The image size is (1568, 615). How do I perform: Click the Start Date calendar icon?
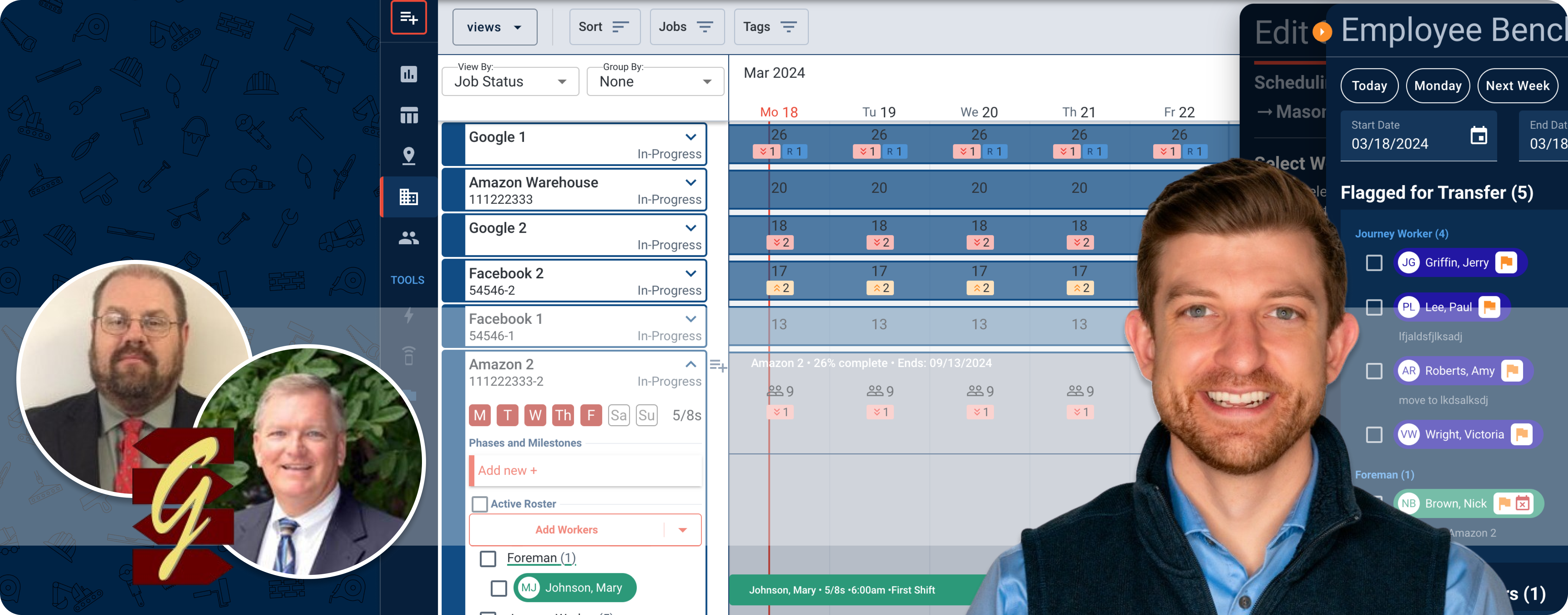pos(1479,135)
